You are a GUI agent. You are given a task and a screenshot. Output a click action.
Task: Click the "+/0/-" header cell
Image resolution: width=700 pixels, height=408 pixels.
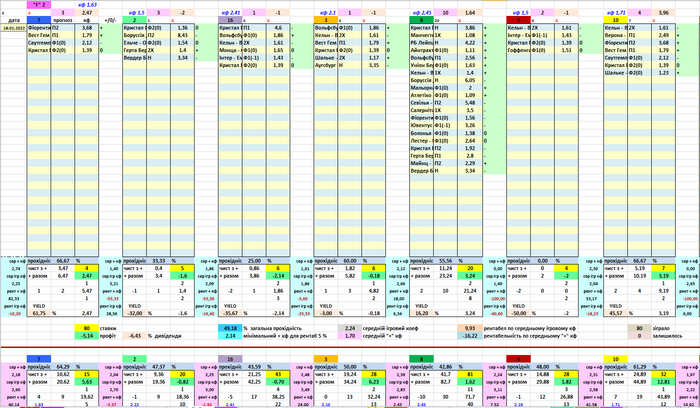110,20
